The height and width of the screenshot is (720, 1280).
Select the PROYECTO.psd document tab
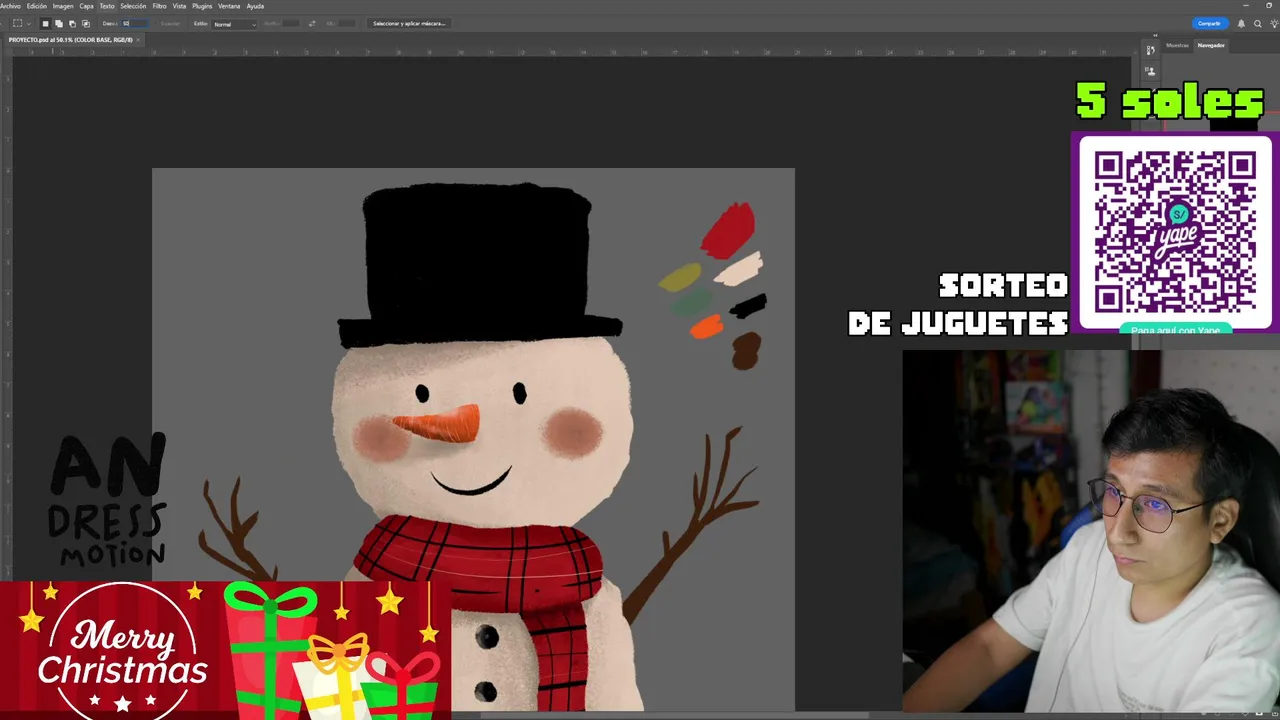click(x=70, y=39)
